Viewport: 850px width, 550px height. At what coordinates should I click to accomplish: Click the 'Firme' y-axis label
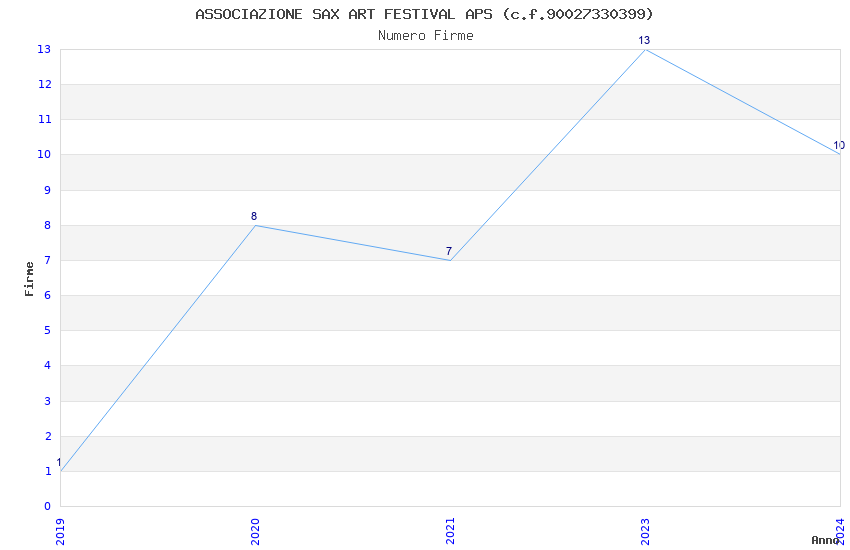click(29, 279)
